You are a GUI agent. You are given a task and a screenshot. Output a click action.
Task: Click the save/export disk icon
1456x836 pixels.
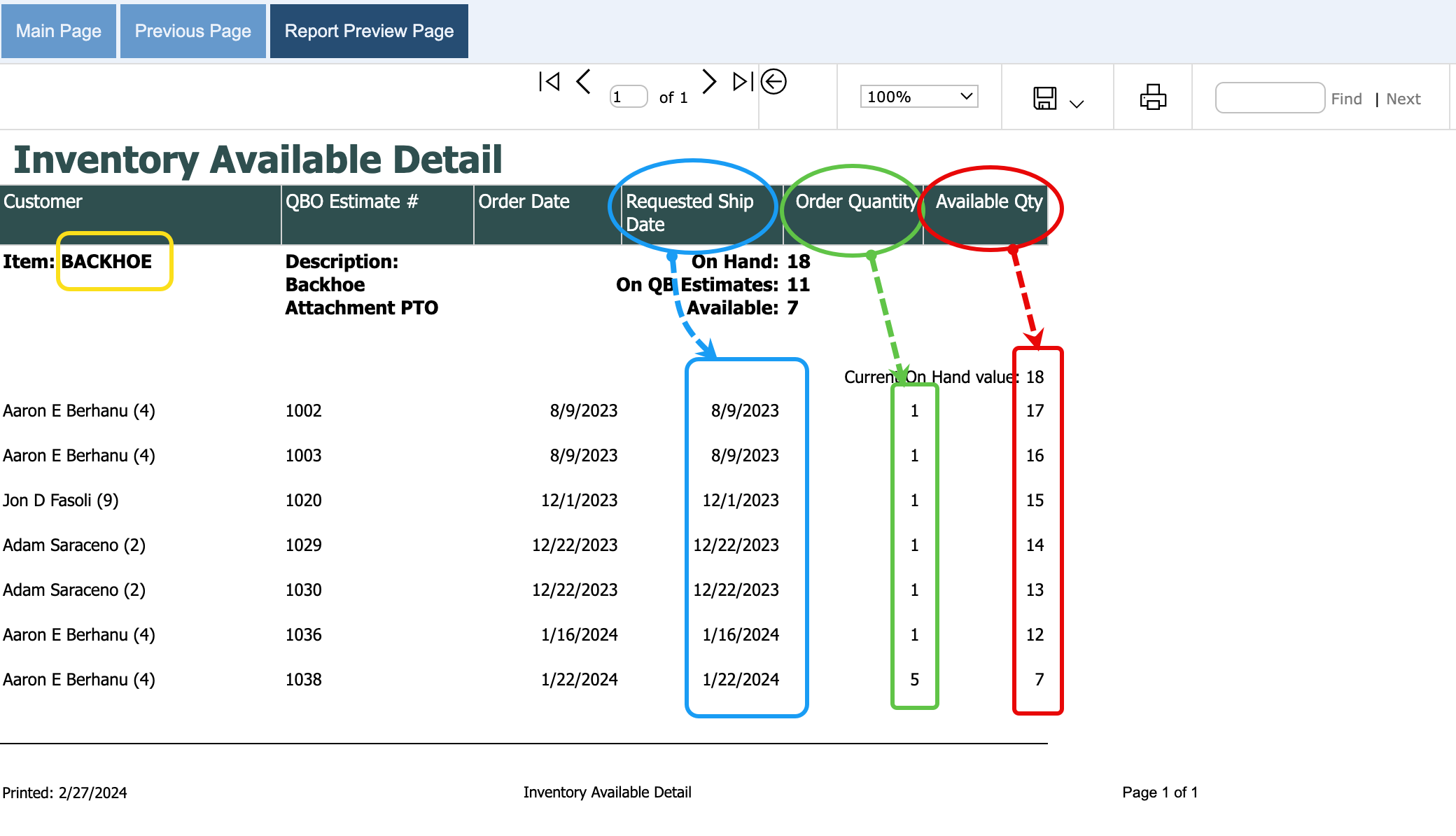coord(1044,98)
